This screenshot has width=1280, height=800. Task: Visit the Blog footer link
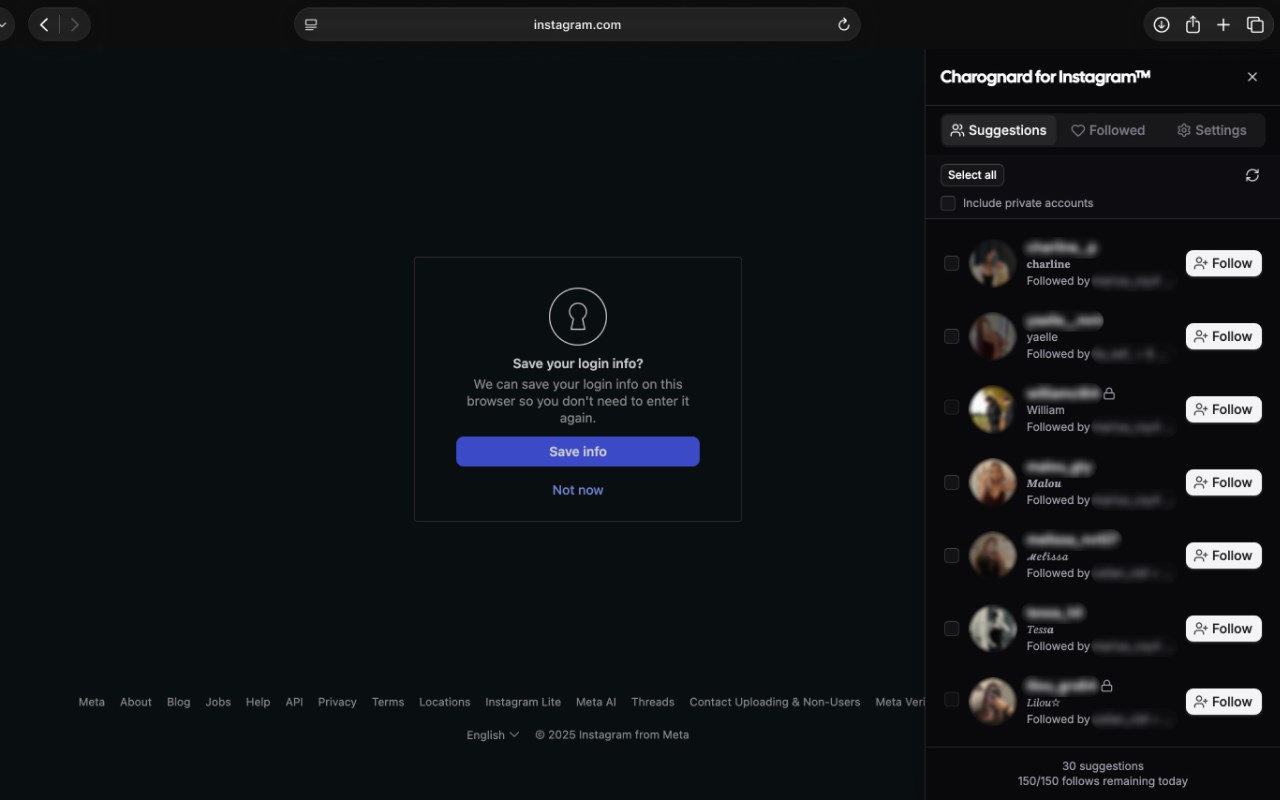click(x=179, y=702)
